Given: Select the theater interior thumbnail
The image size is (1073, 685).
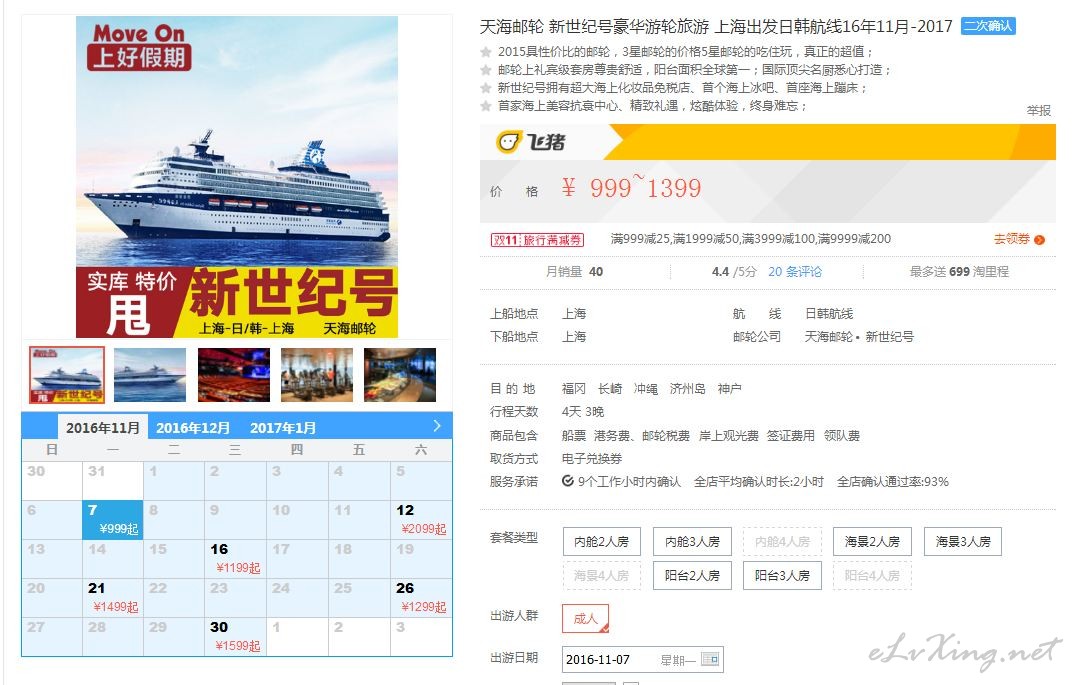Looking at the screenshot, I should click(234, 374).
